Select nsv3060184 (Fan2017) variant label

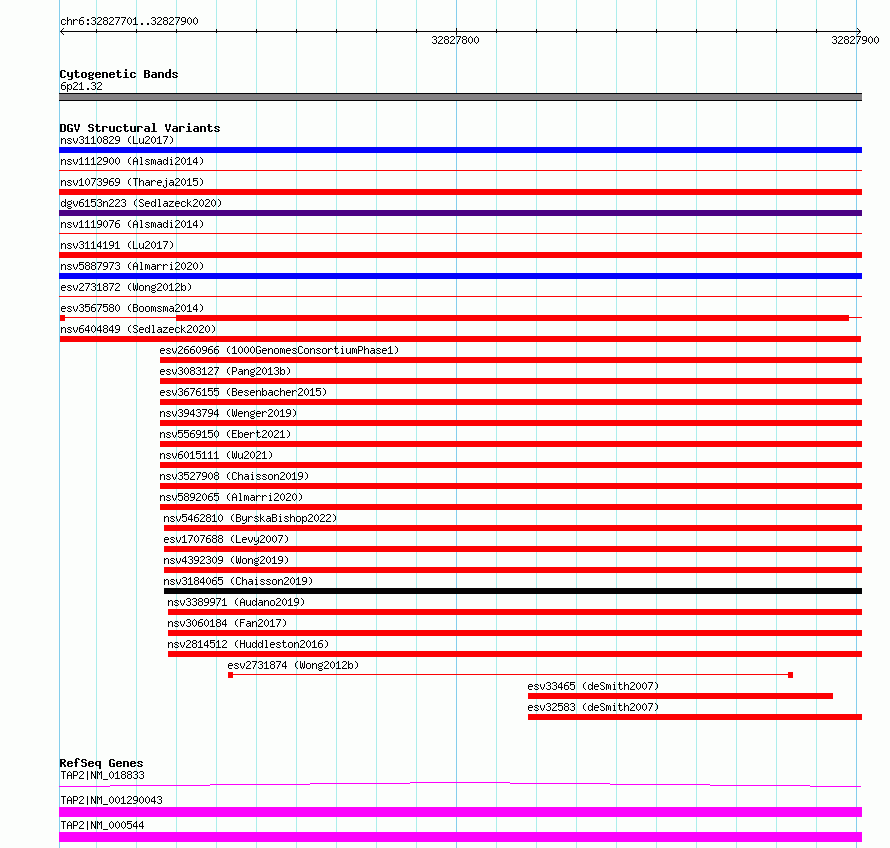click(227, 623)
